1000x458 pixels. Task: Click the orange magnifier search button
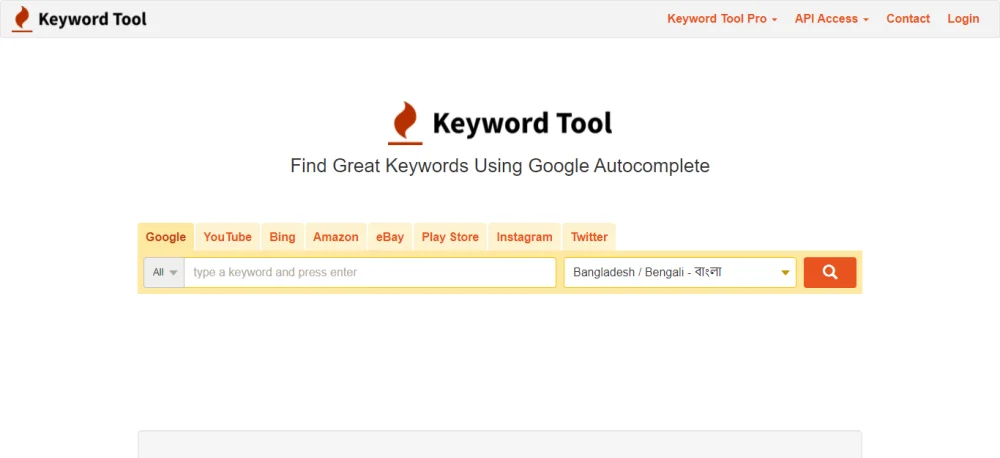(829, 272)
